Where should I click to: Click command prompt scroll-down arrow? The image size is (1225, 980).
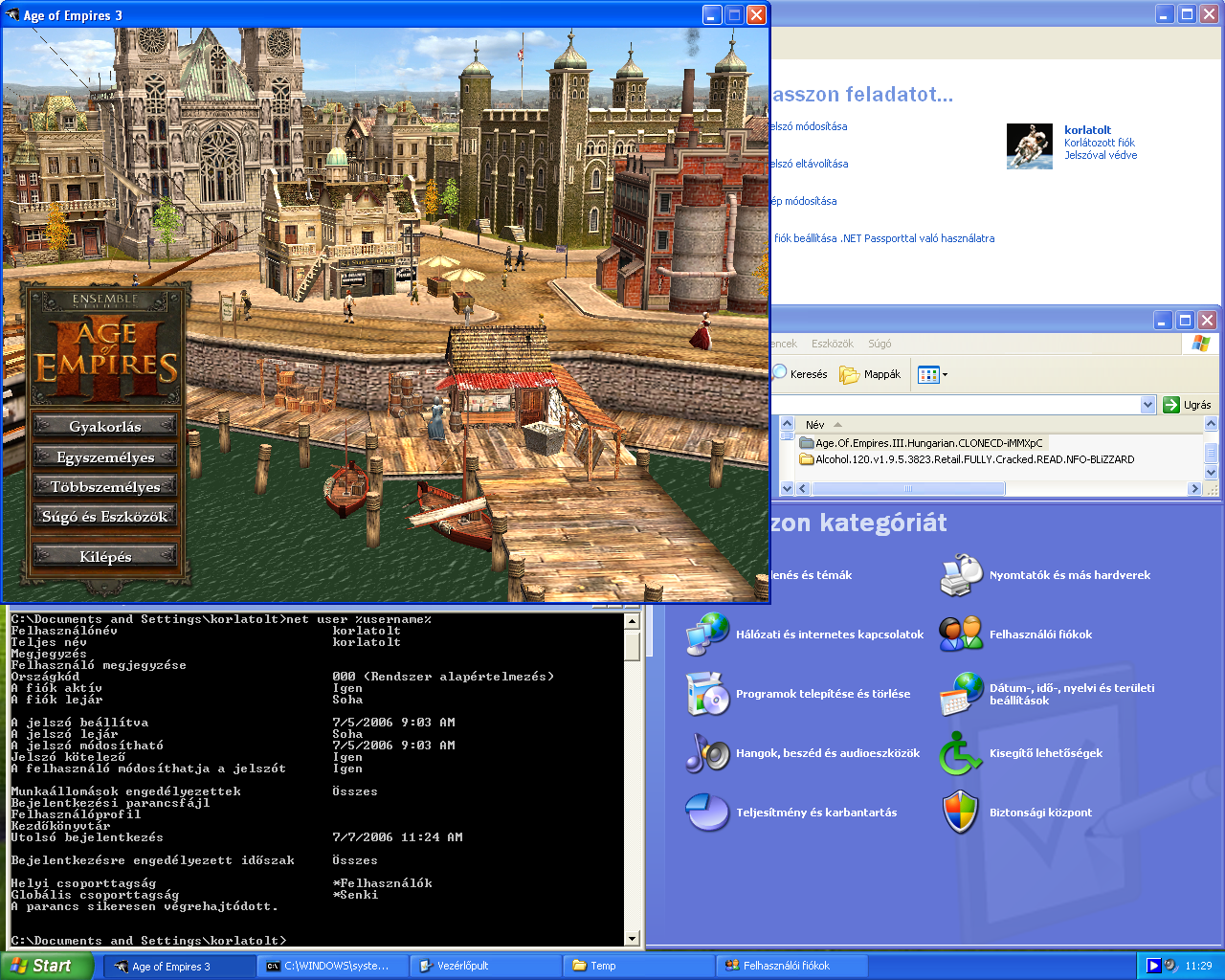point(632,939)
